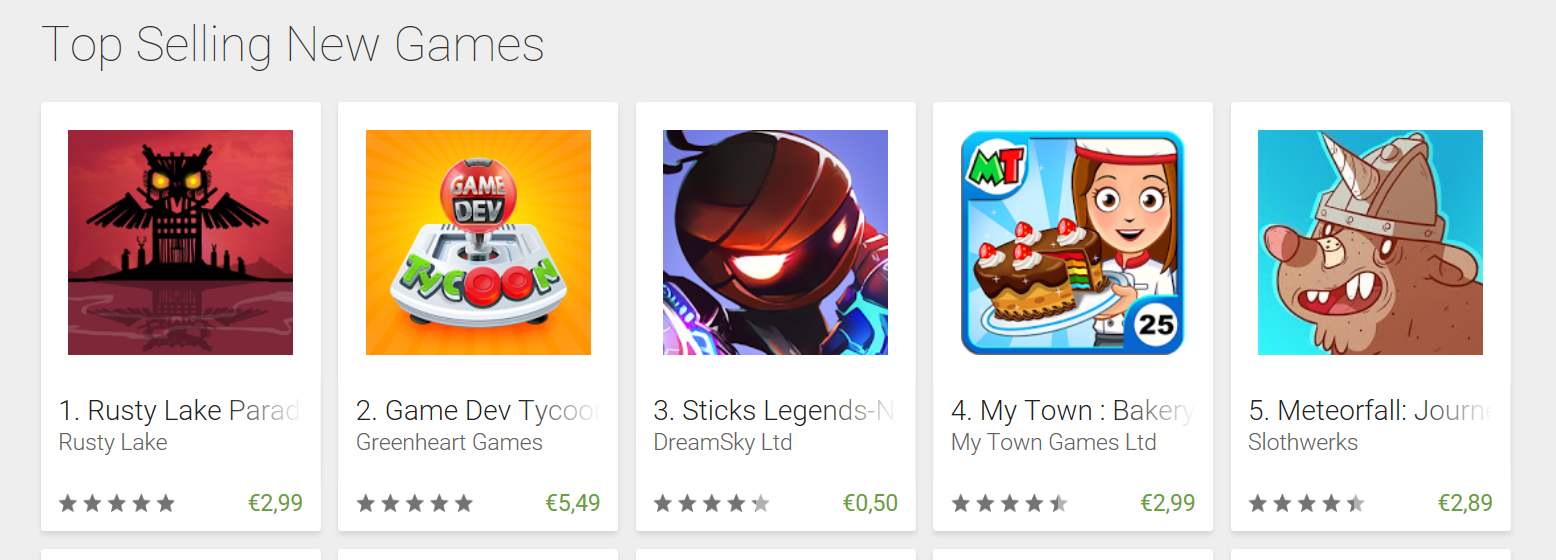Go to DreamSky Ltd developer page
Image resolution: width=1556 pixels, height=560 pixels.
click(722, 442)
